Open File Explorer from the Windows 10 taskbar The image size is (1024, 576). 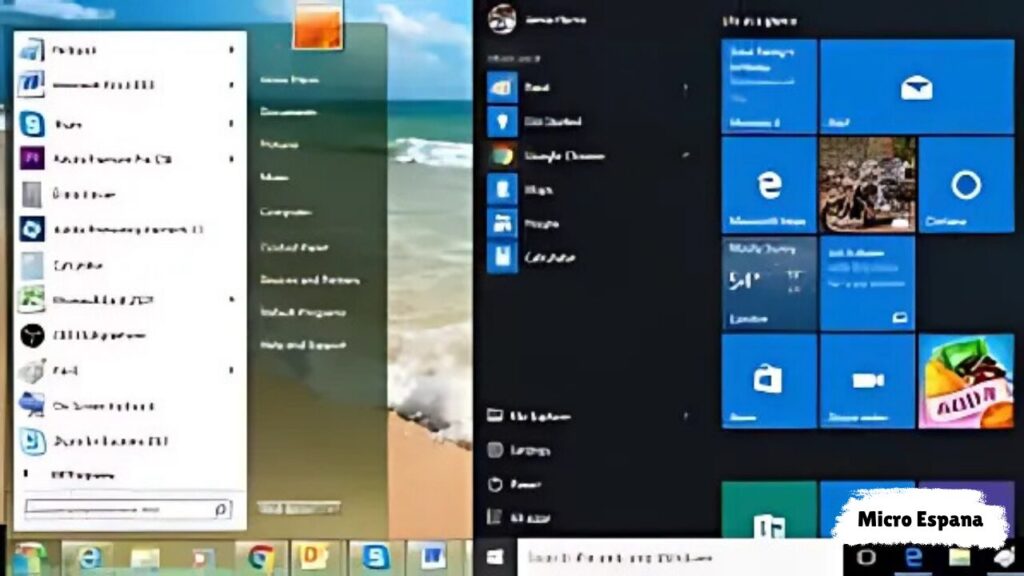[x=959, y=558]
